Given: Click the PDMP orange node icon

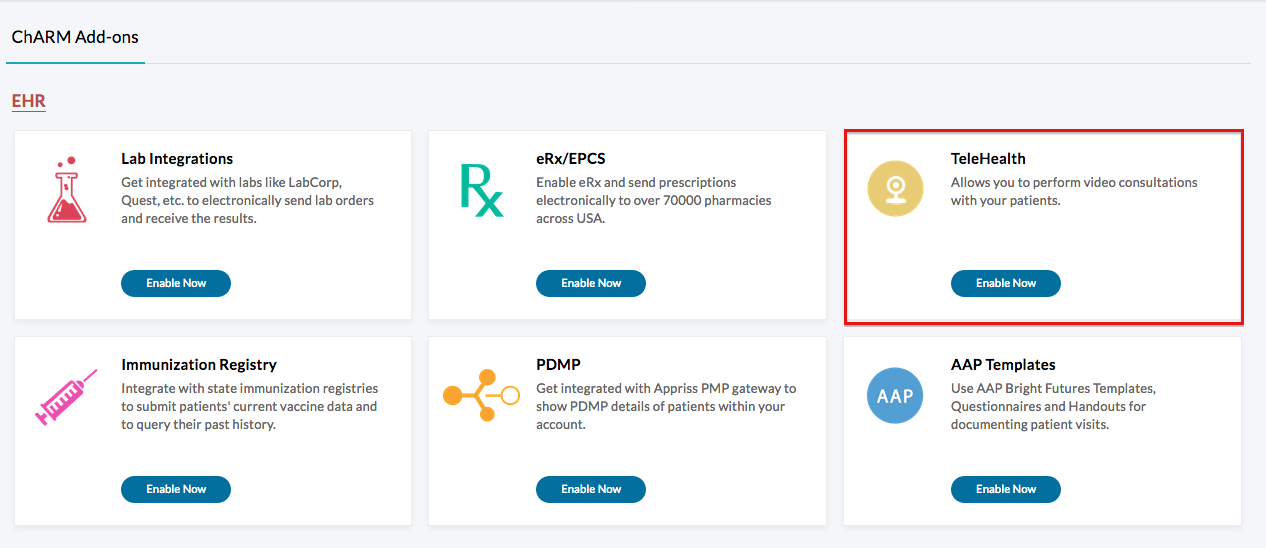Looking at the screenshot, I should pyautogui.click(x=481, y=396).
